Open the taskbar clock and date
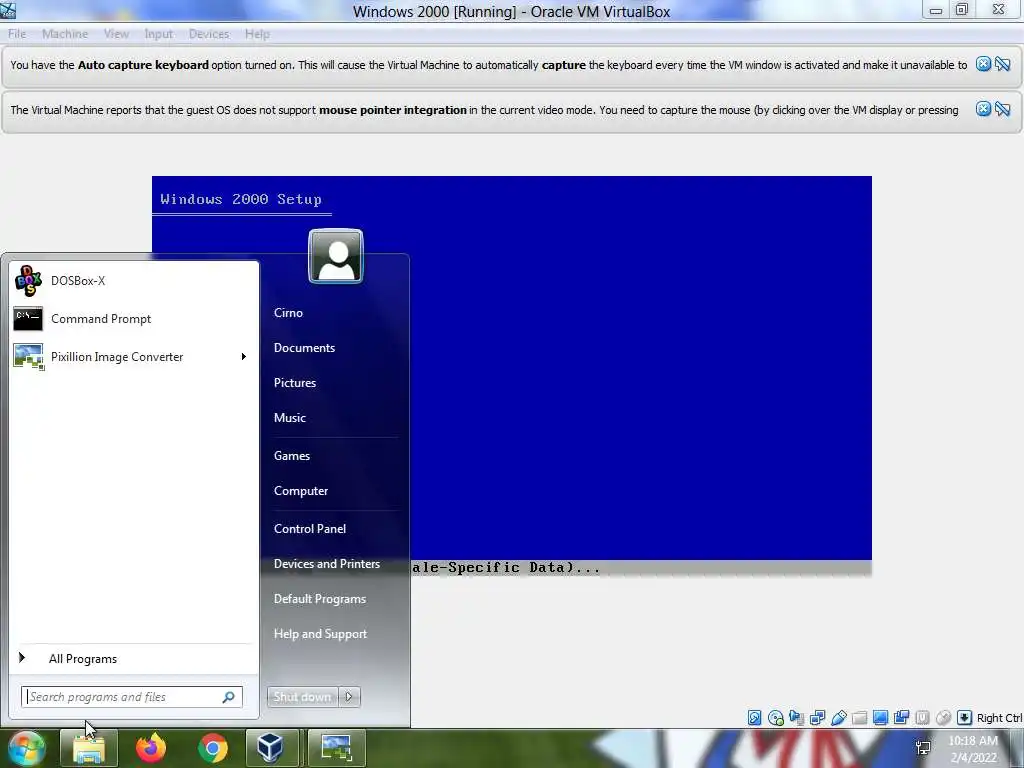Screen dimensions: 1024x768 click(973, 749)
